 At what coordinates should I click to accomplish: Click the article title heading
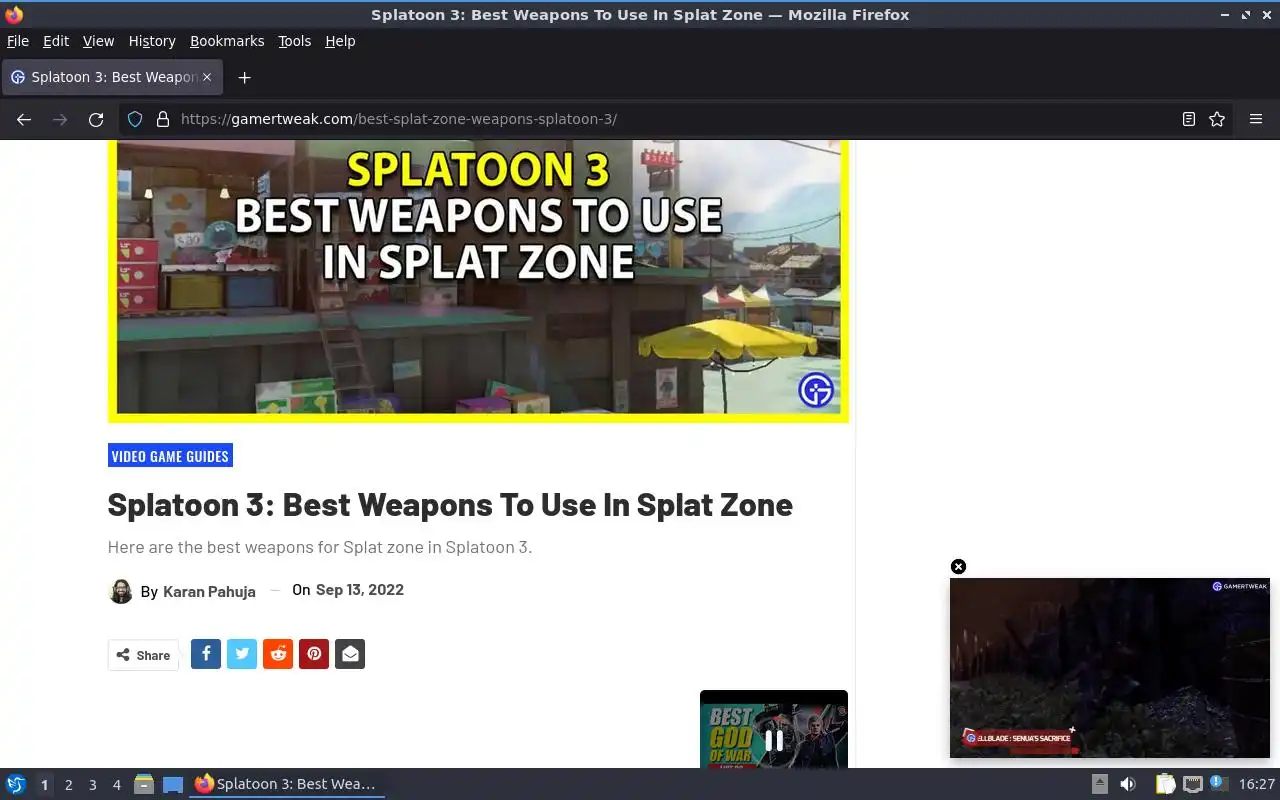tap(450, 504)
